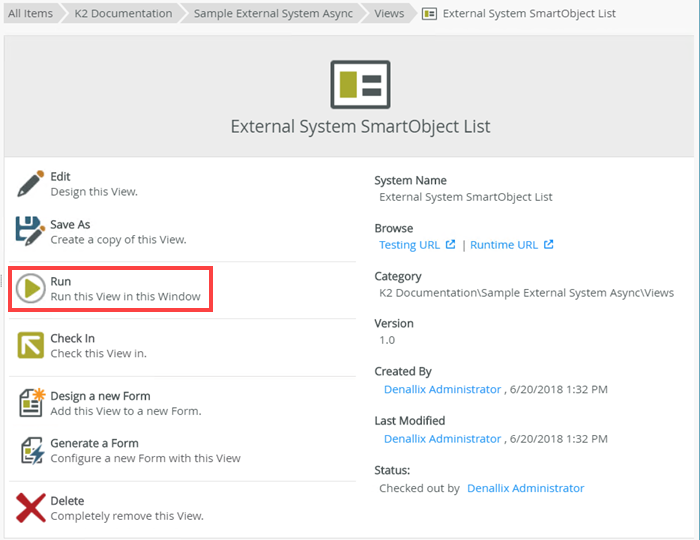Click the large view icon in header

(x=360, y=85)
